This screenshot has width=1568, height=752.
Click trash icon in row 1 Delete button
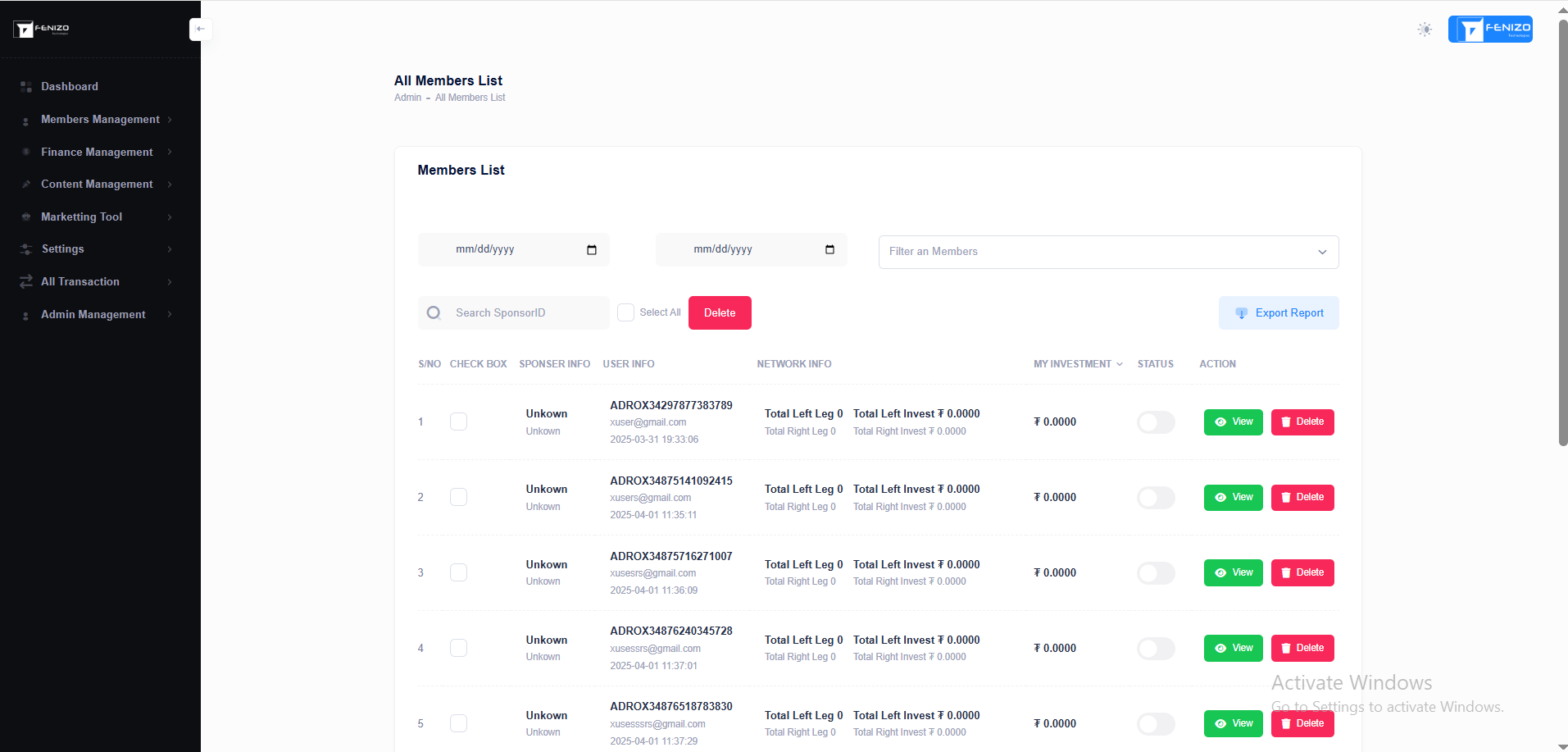point(1286,422)
